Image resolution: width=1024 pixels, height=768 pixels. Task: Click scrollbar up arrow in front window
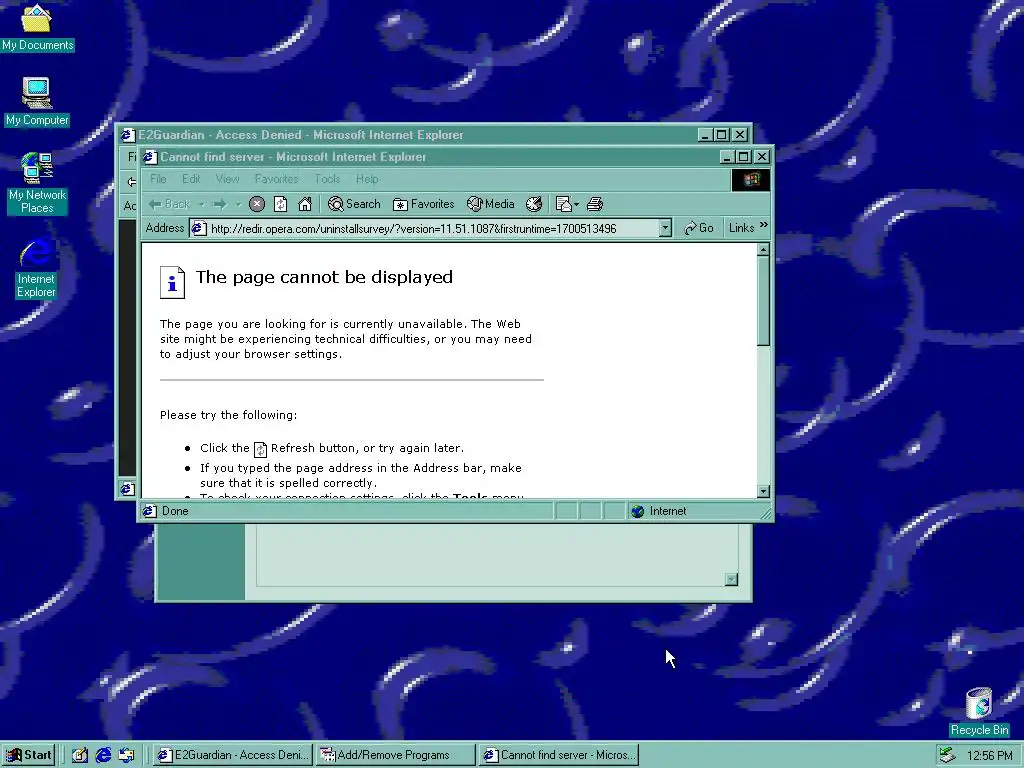763,250
